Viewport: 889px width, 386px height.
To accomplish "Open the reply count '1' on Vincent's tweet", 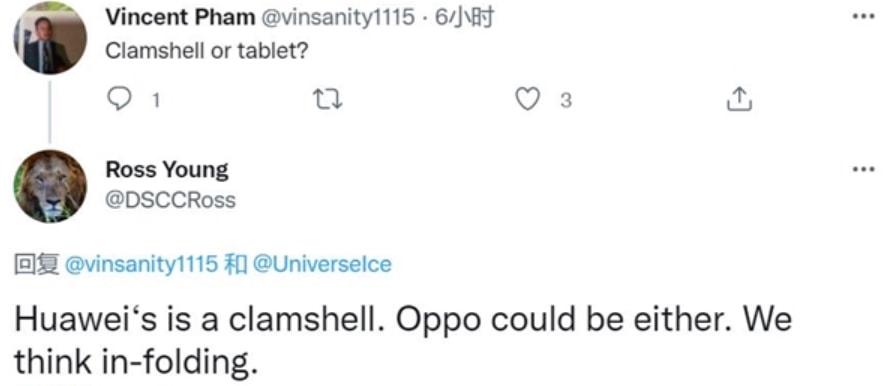I will click(157, 101).
